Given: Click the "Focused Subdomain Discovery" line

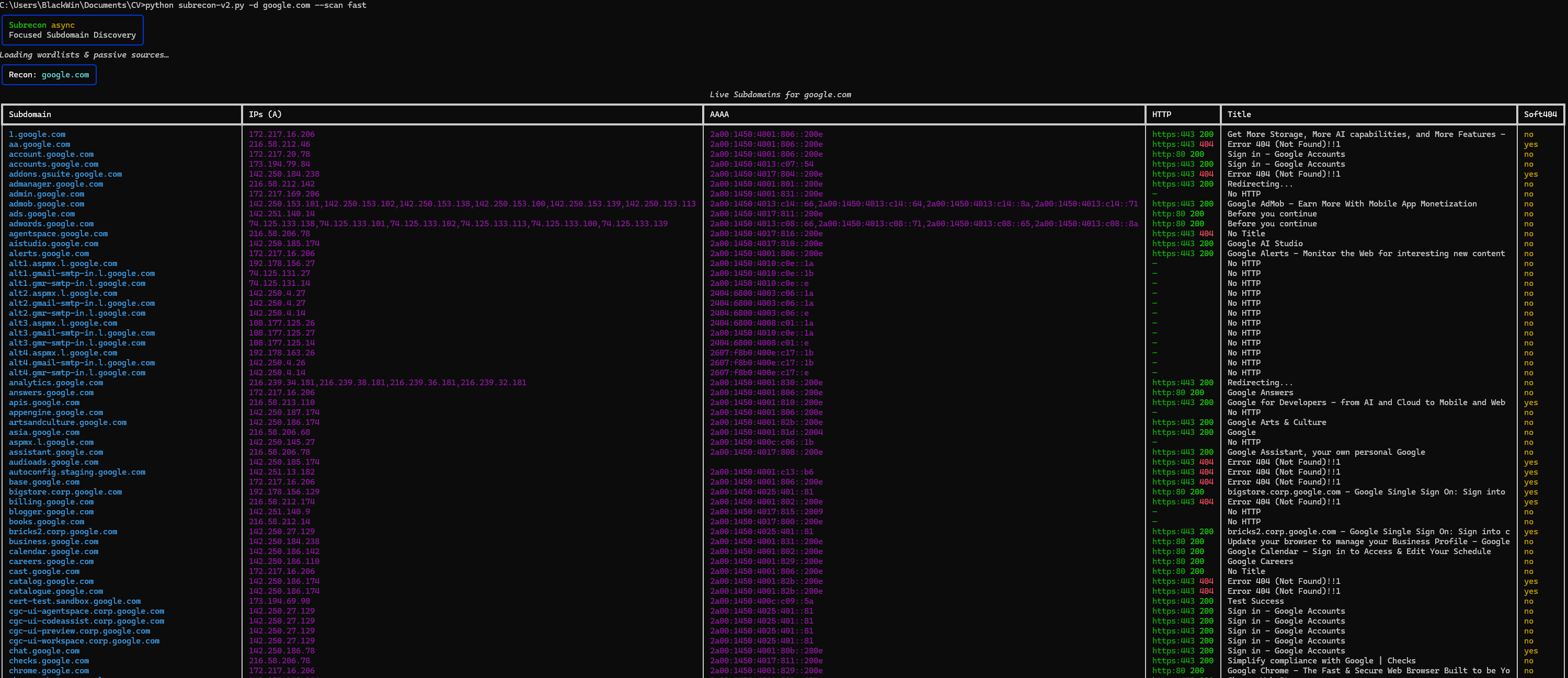Looking at the screenshot, I should 73,35.
